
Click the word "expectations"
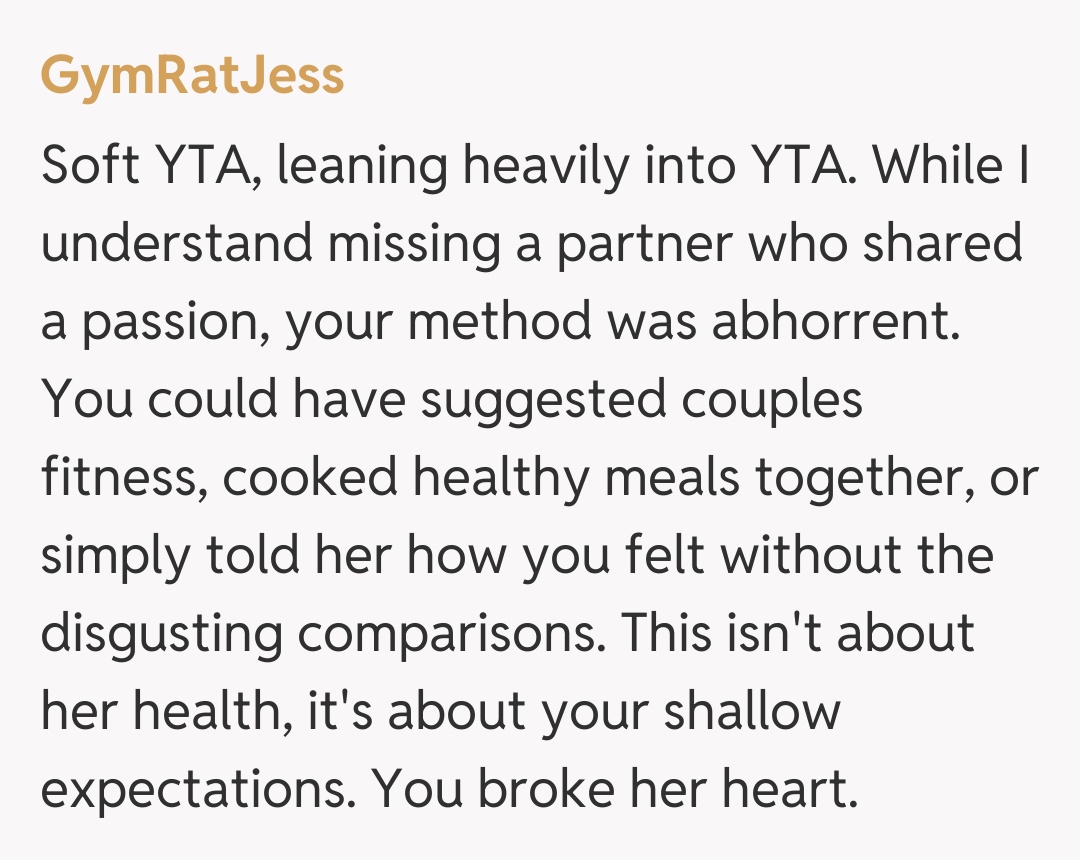click(197, 789)
